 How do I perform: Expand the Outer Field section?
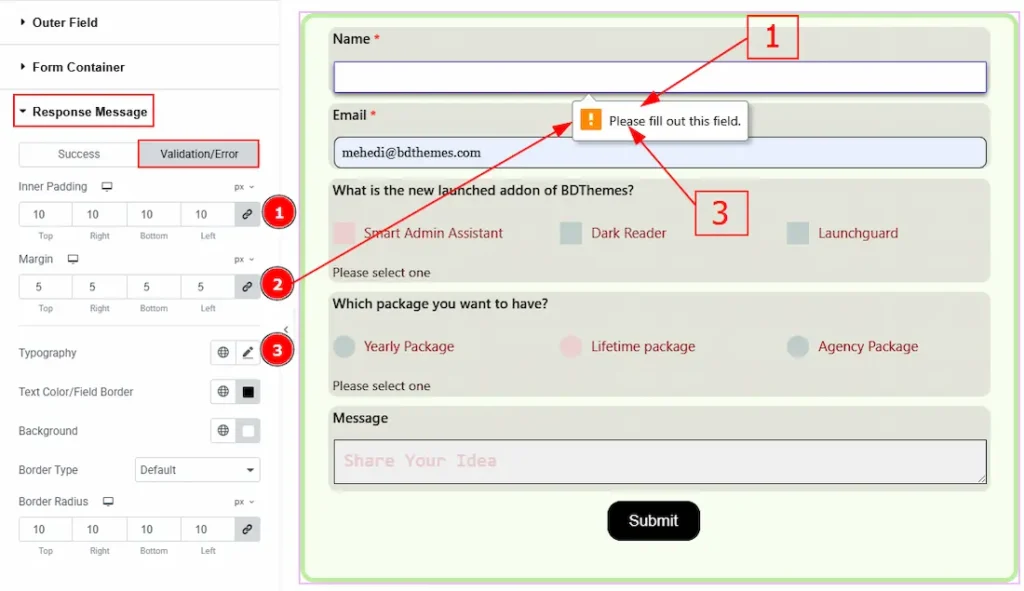[64, 22]
